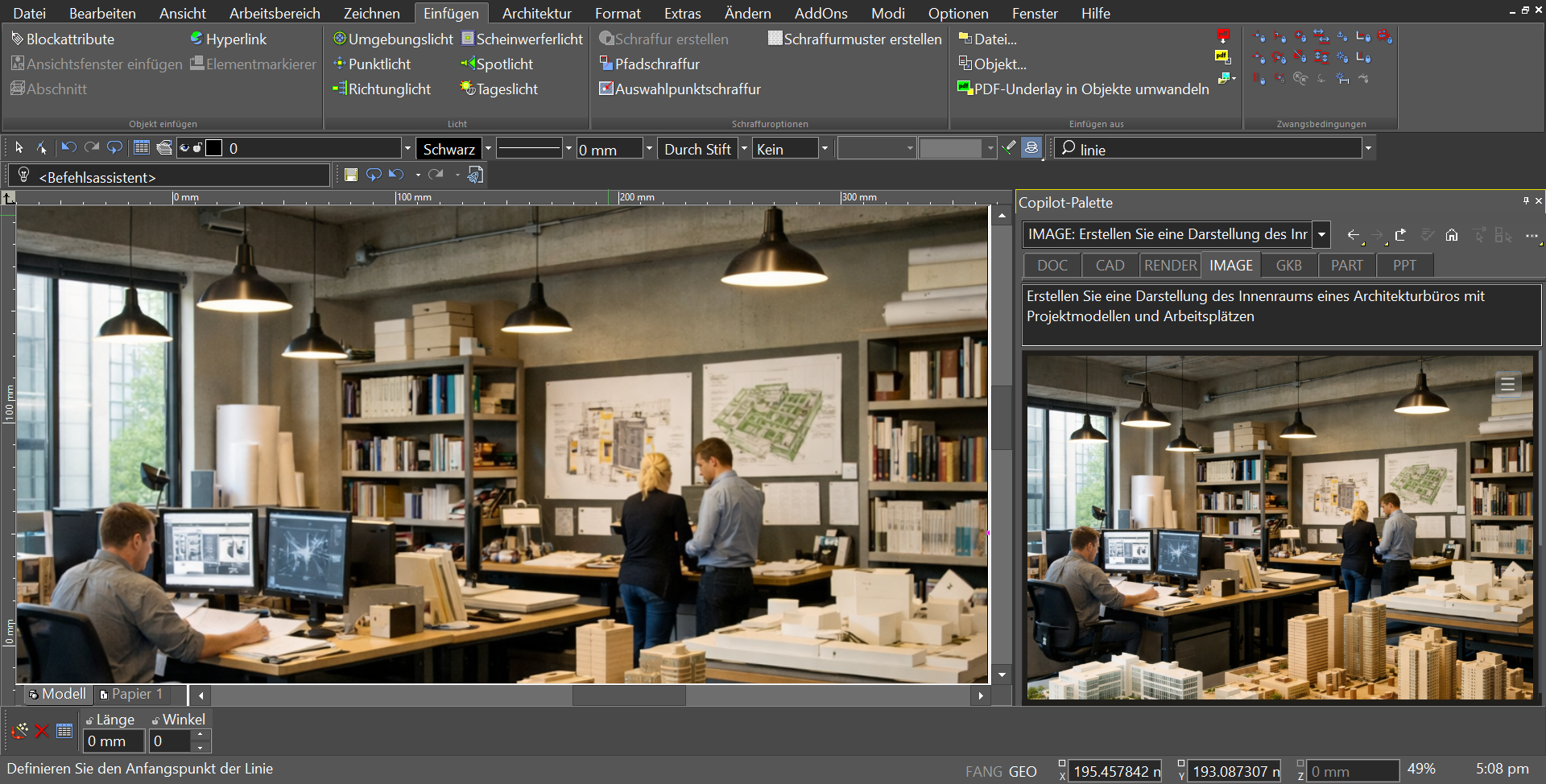Open the layers stack icon
This screenshot has height=784, width=1546.
[x=164, y=148]
